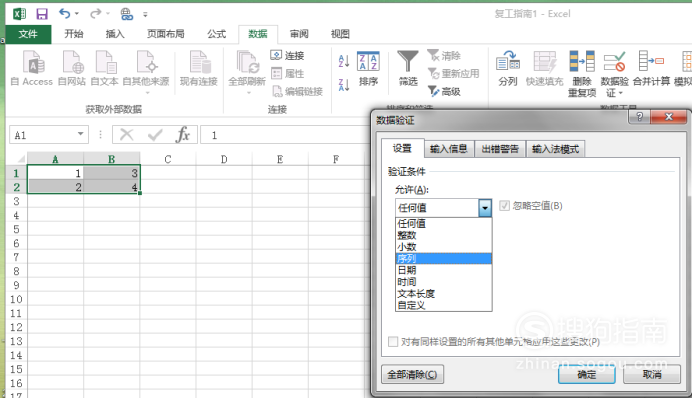Click the Save icon in quick access toolbar
The height and width of the screenshot is (398, 692).
point(42,14)
